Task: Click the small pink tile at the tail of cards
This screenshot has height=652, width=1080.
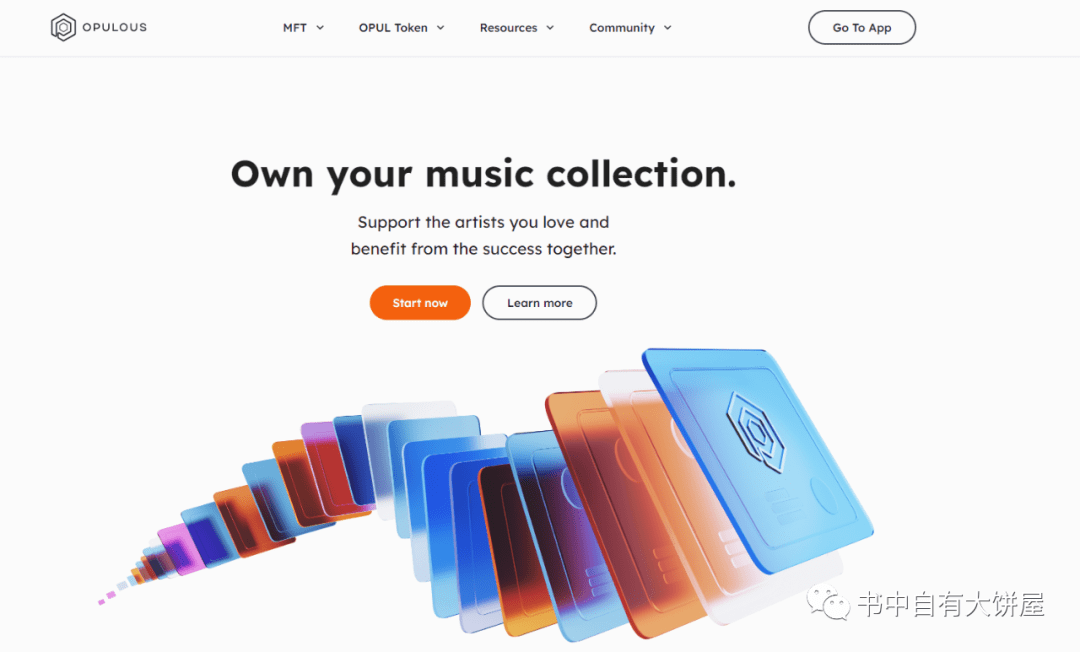Action: coord(101,602)
